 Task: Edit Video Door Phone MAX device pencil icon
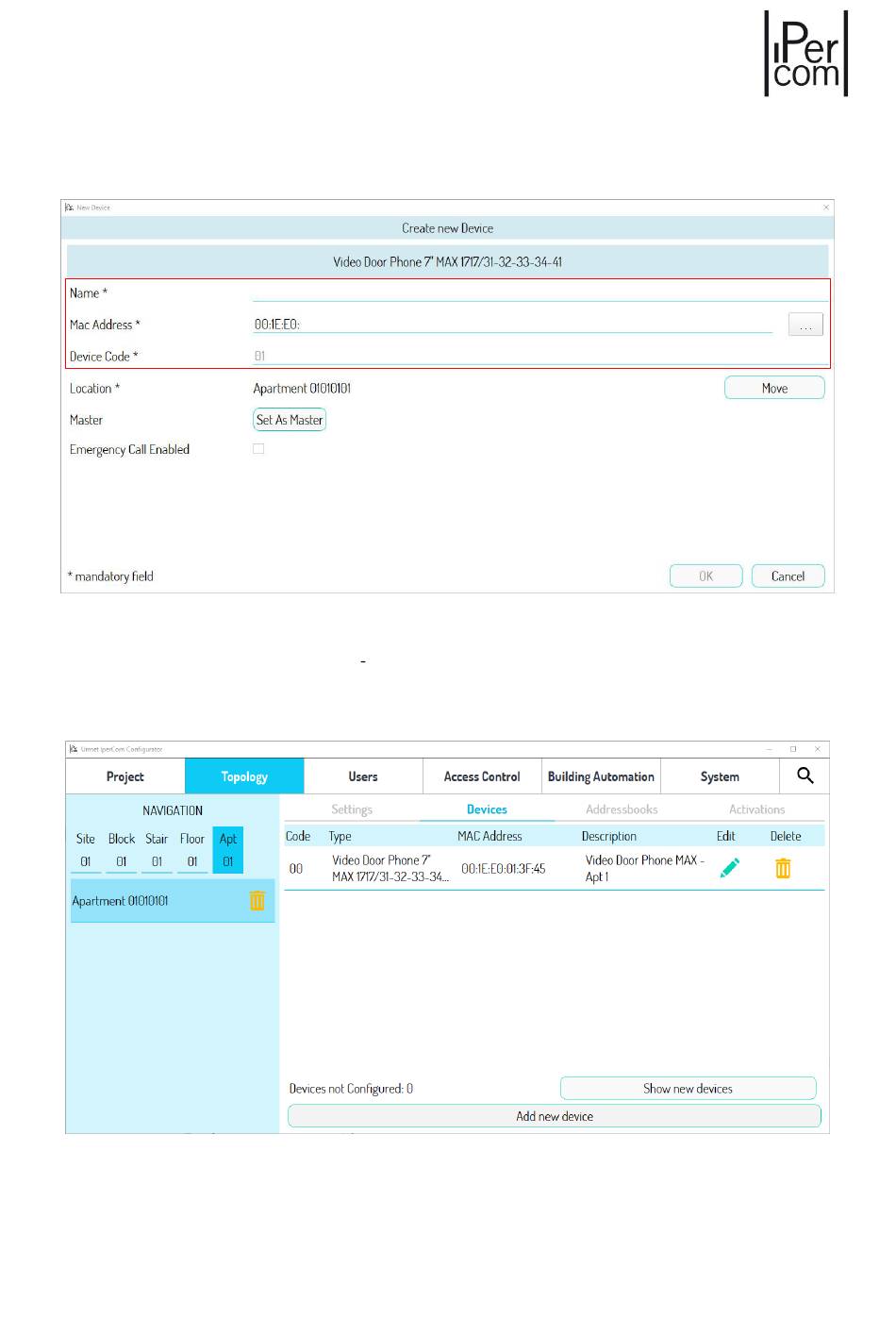click(x=729, y=868)
